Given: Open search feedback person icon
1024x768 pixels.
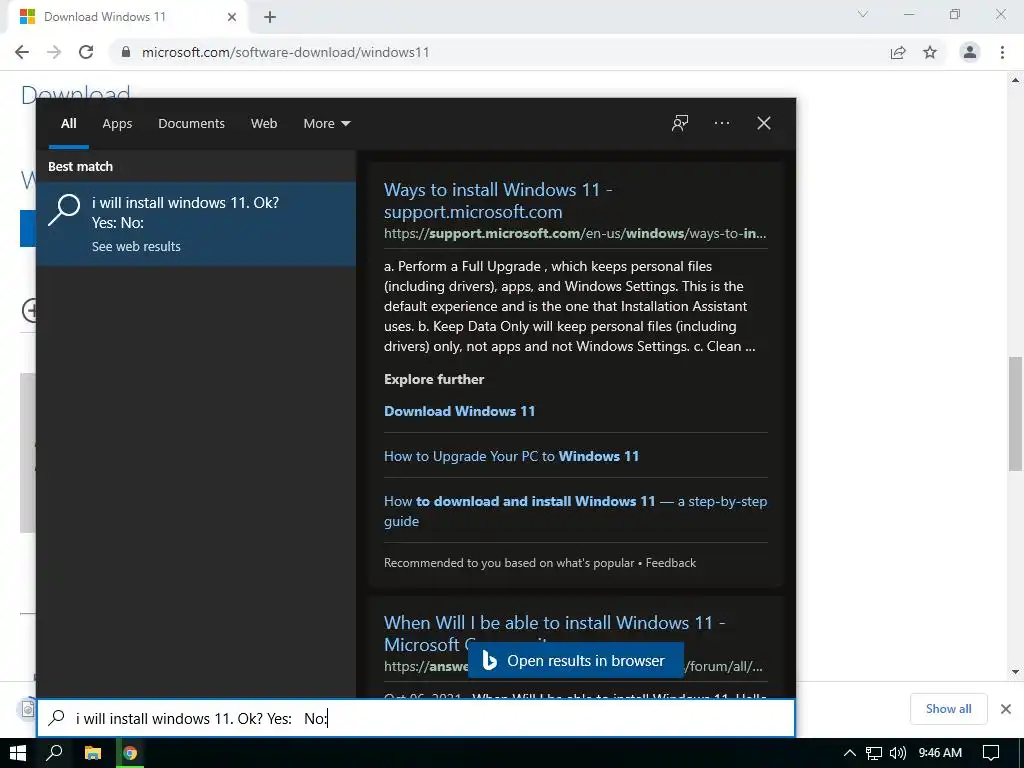Looking at the screenshot, I should point(680,123).
